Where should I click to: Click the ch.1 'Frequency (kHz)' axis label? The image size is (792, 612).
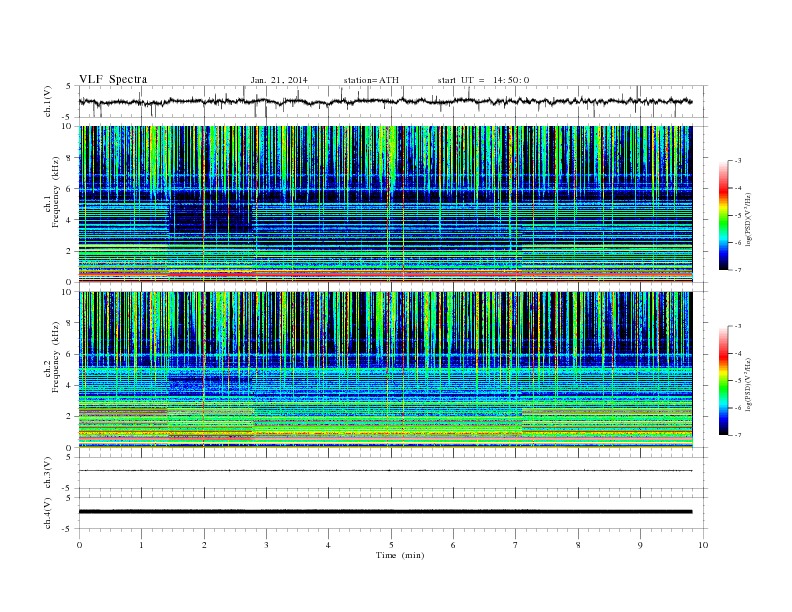[x=55, y=192]
